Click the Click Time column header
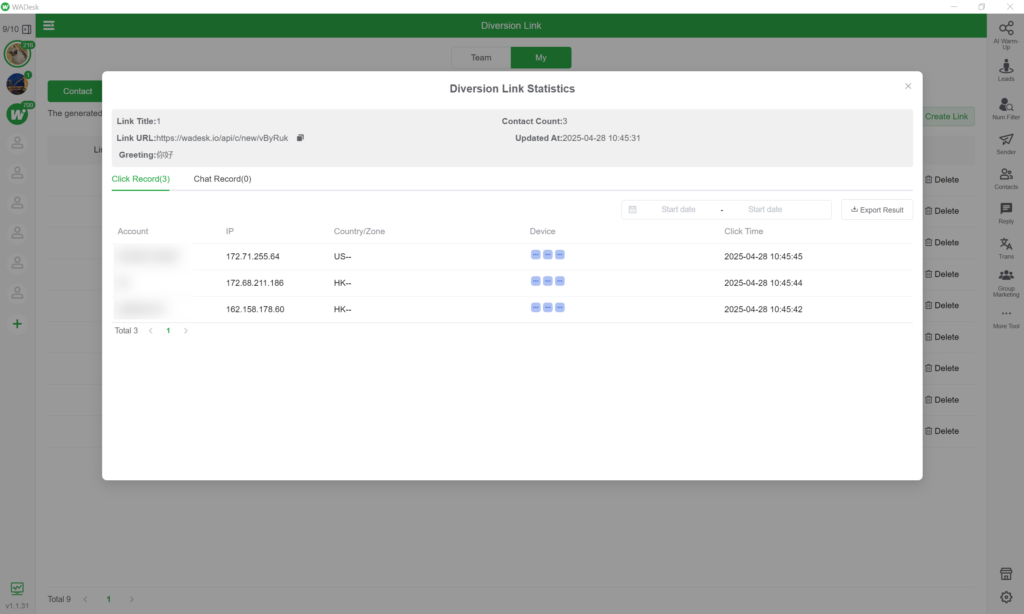Image resolution: width=1024 pixels, height=614 pixels. tap(743, 231)
